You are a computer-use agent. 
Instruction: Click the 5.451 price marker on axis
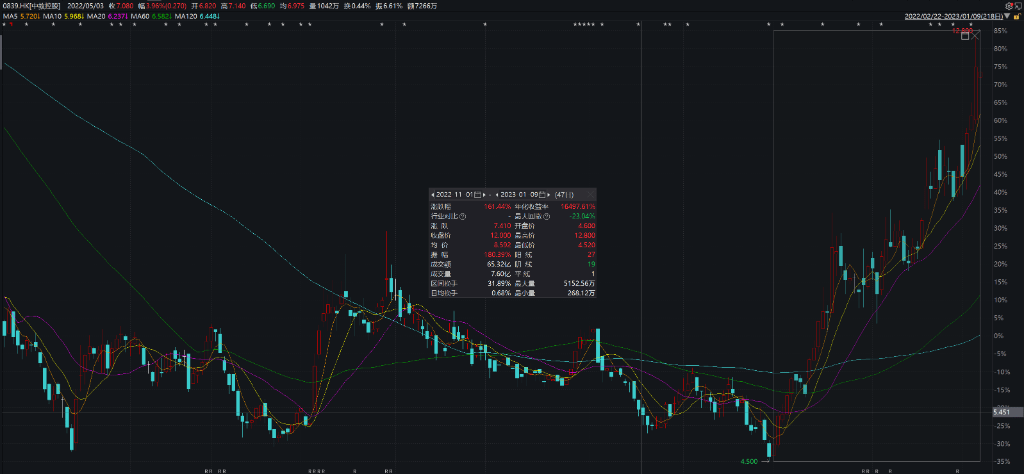tap(1003, 411)
